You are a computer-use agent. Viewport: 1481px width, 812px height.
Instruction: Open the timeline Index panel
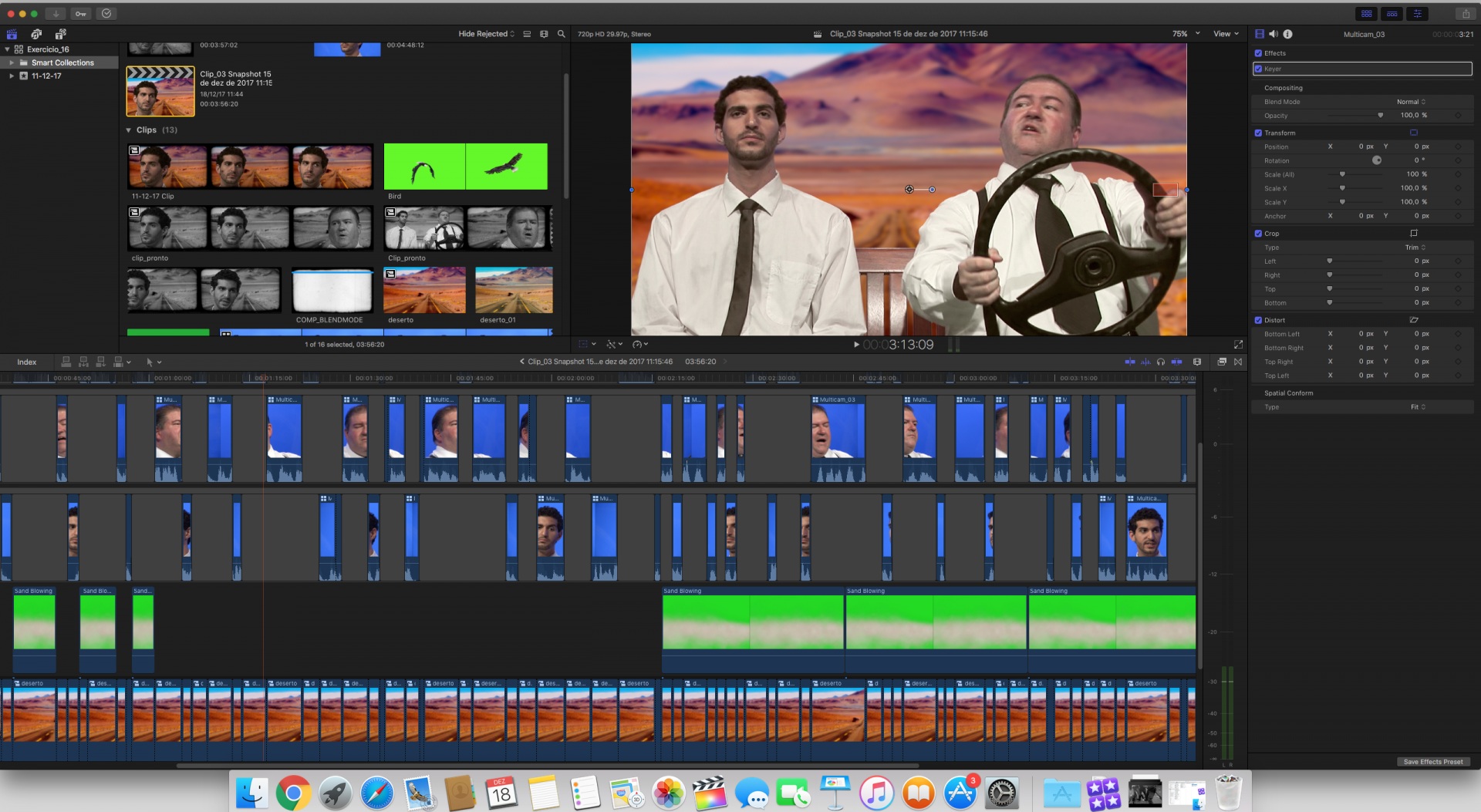coord(27,362)
